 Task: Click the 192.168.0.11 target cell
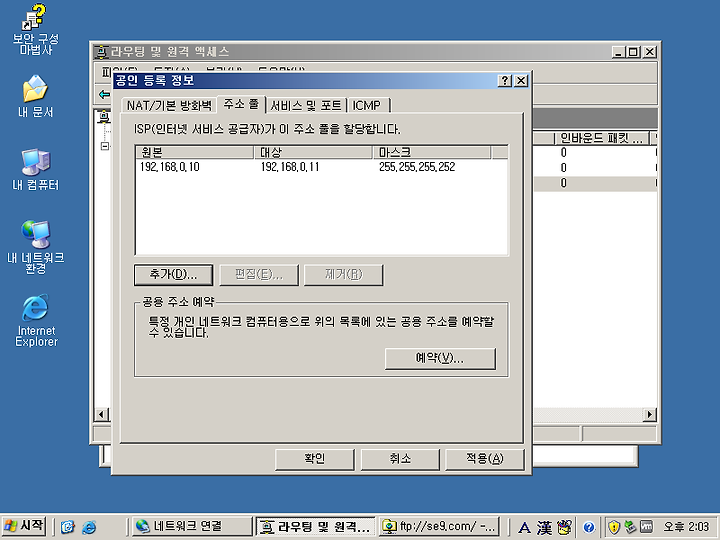[x=290, y=167]
